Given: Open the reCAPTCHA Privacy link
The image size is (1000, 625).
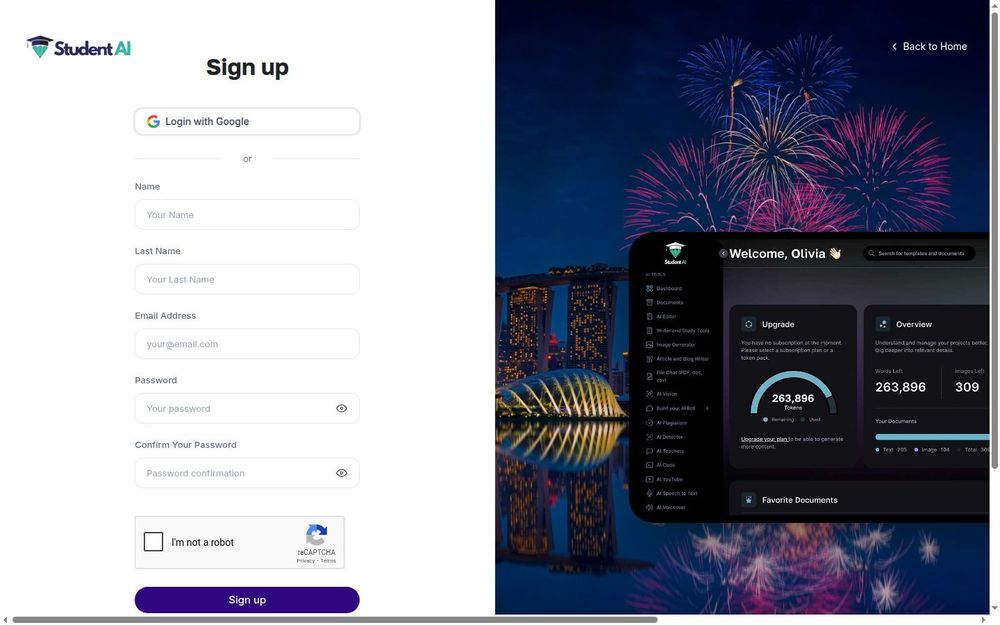Looking at the screenshot, I should 305,561.
